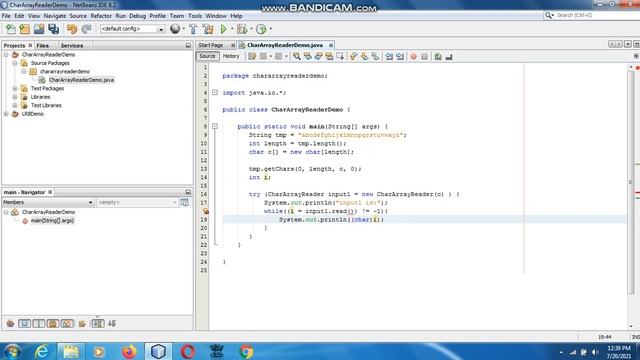The height and width of the screenshot is (360, 640).
Task: Click the Shift Line Right icon
Action: pos(400,56)
